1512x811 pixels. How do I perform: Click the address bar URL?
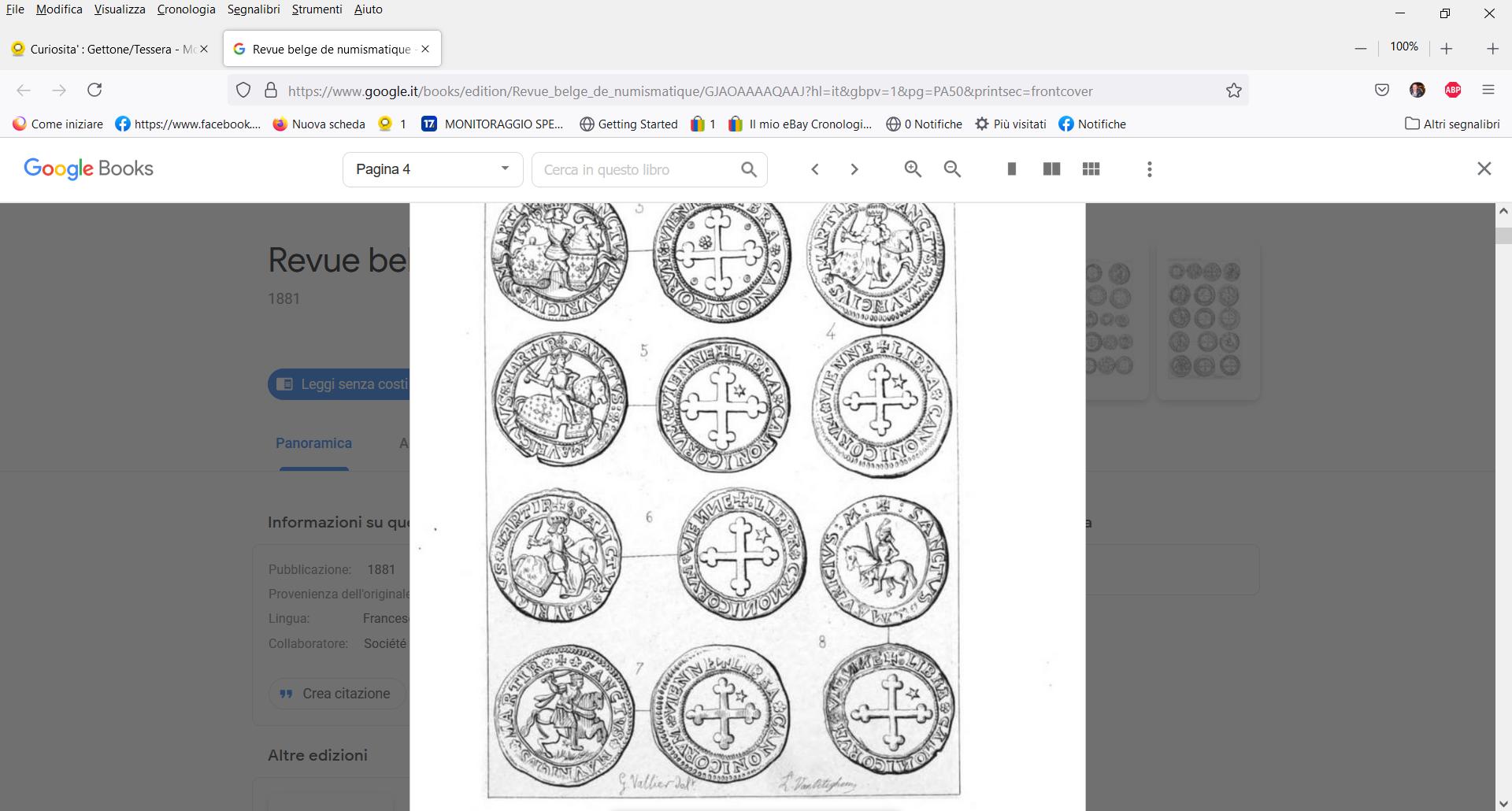[690, 91]
